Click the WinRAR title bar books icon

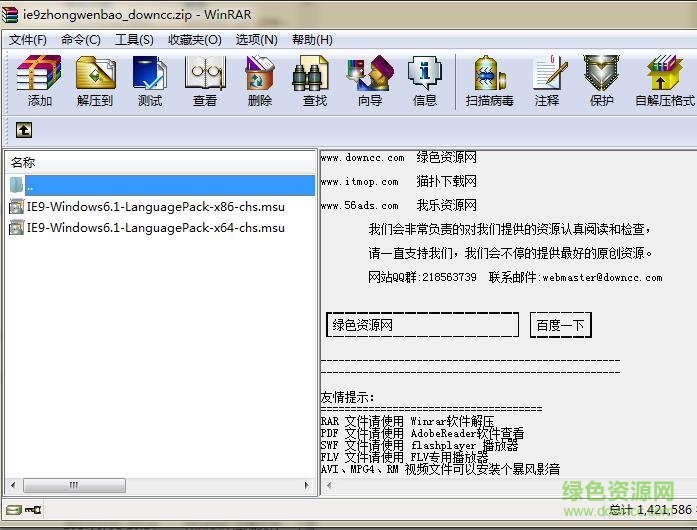[10, 14]
